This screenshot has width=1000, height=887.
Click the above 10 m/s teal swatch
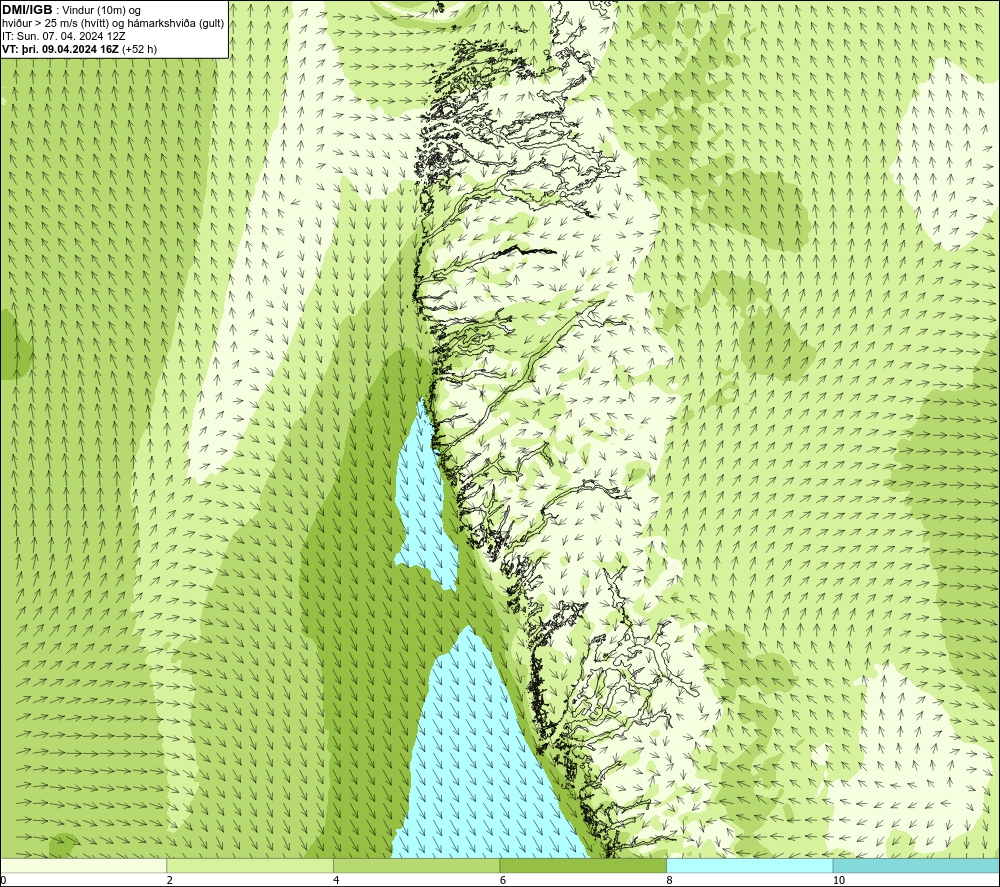click(x=916, y=865)
